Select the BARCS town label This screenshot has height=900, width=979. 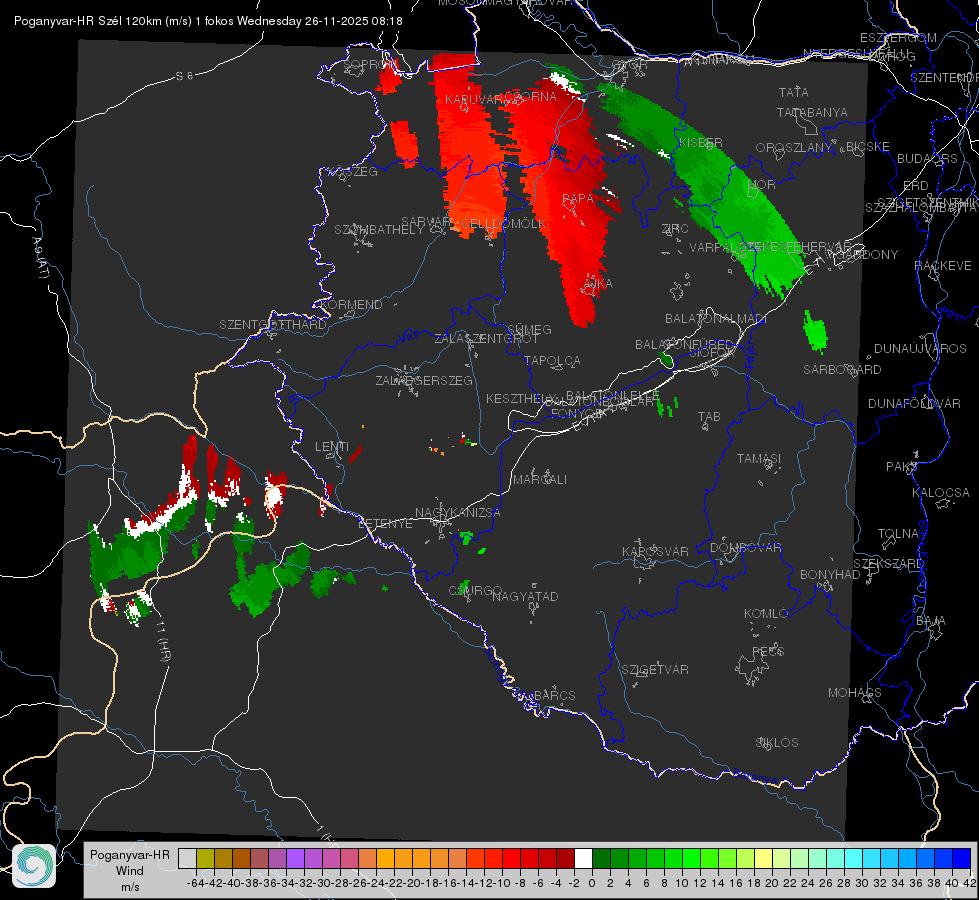point(554,695)
